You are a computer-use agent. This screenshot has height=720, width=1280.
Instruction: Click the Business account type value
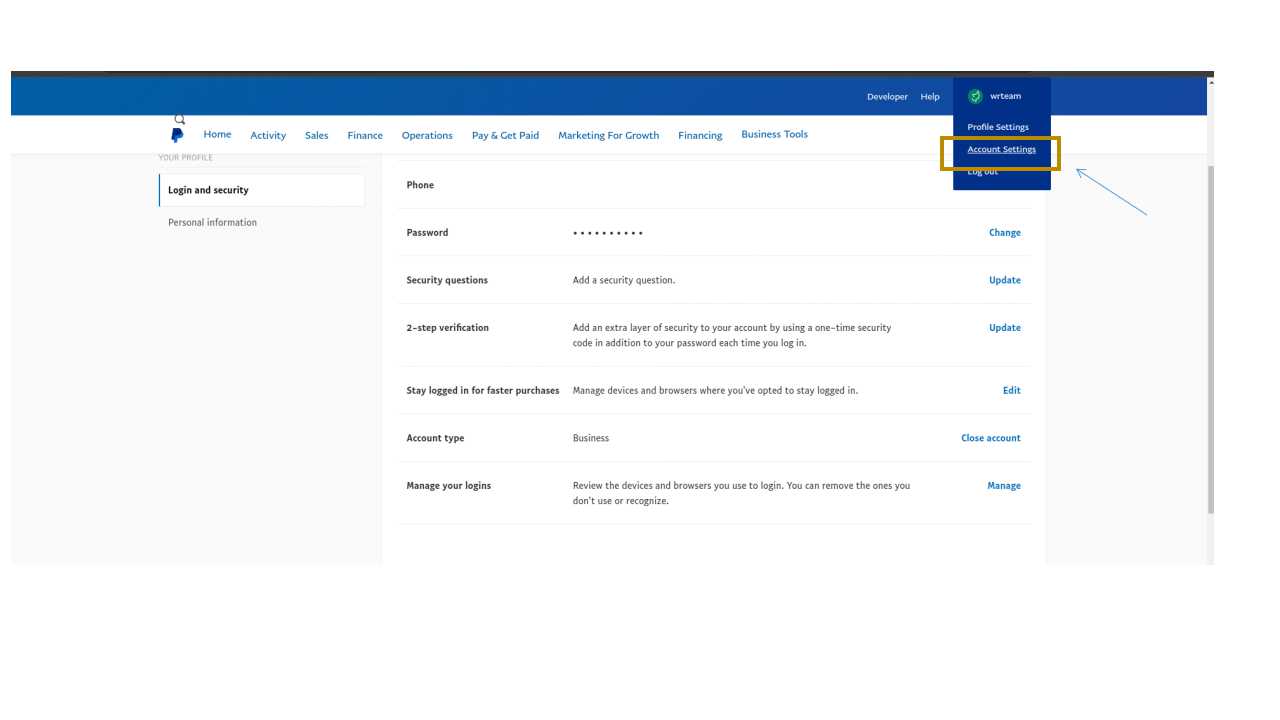tap(591, 438)
